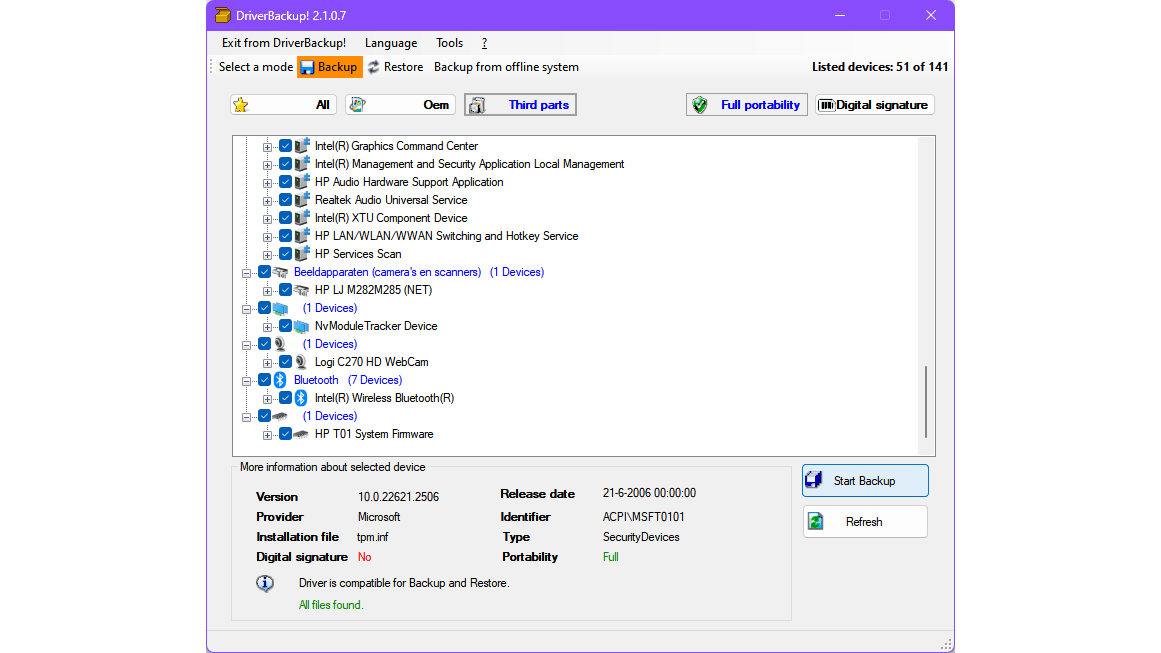This screenshot has width=1161, height=653.
Task: Uncheck Intel(R) Graphics Command Center checkbox
Action: point(285,147)
